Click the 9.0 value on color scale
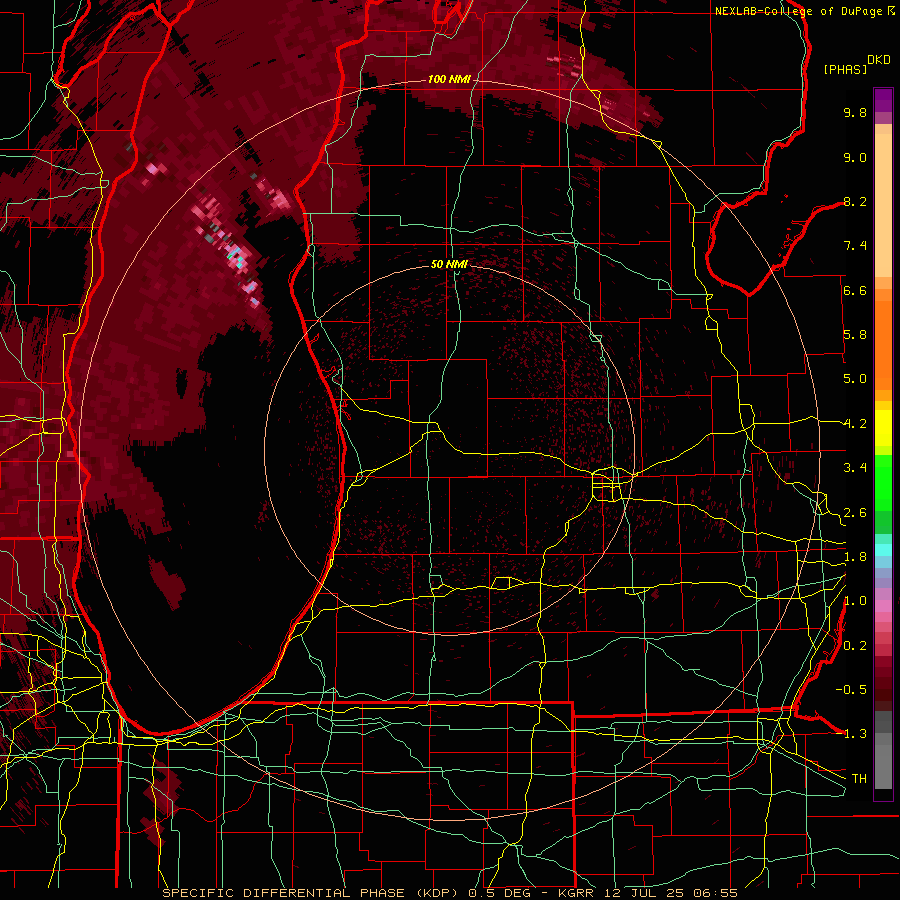This screenshot has height=900, width=900. point(855,157)
